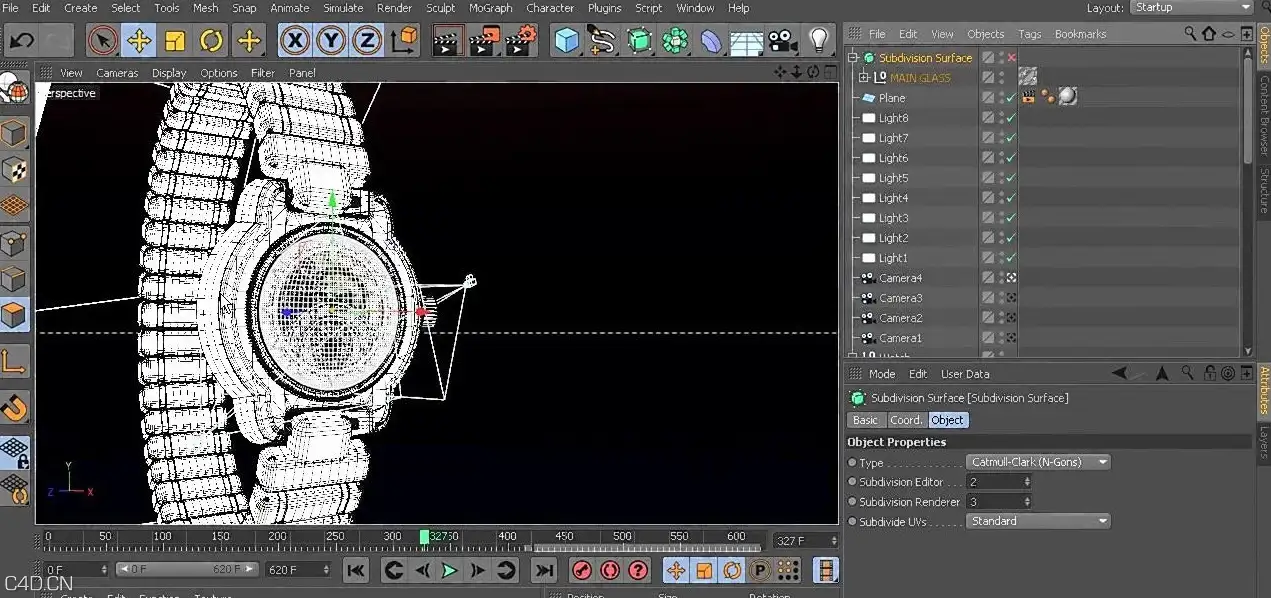Enable the Subdivision Surface red X

click(1011, 58)
